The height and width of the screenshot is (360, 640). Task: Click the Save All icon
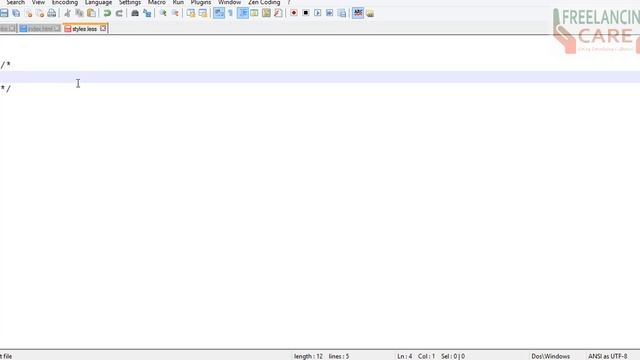16,13
